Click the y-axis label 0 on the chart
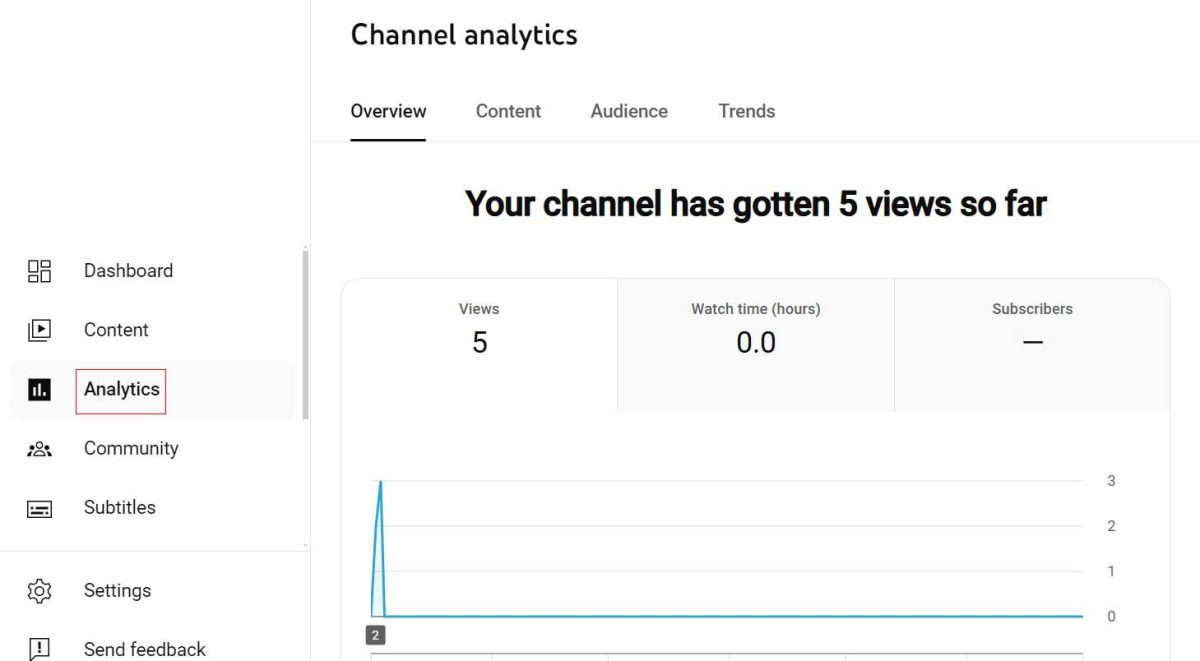 [x=1111, y=617]
